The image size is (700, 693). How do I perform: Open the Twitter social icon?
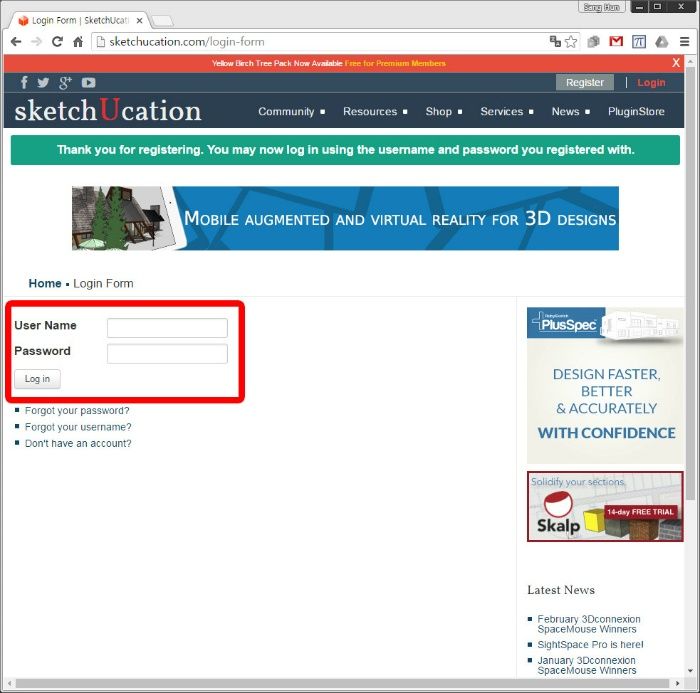[43, 83]
